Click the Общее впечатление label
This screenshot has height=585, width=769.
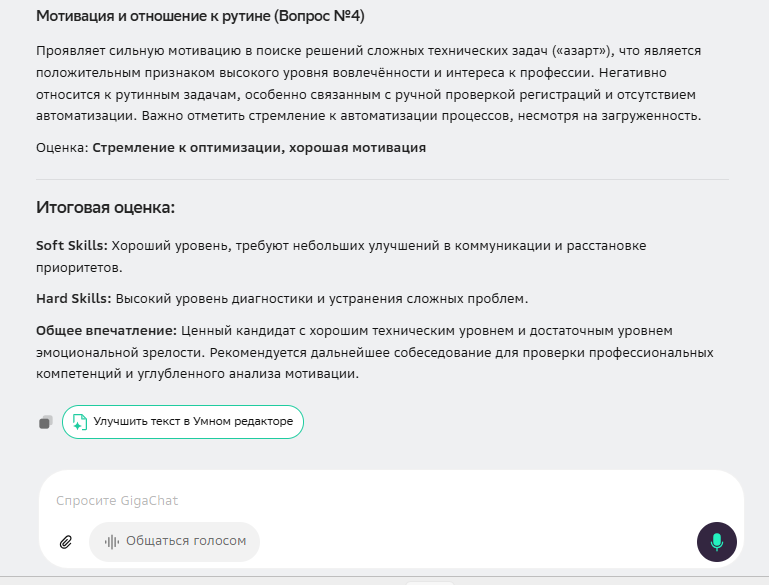coord(106,330)
